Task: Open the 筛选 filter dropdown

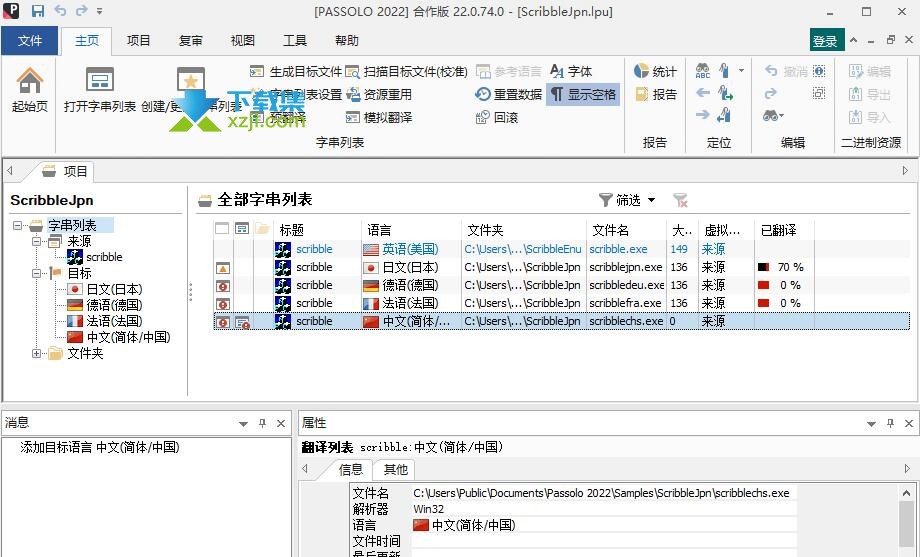Action: click(627, 200)
